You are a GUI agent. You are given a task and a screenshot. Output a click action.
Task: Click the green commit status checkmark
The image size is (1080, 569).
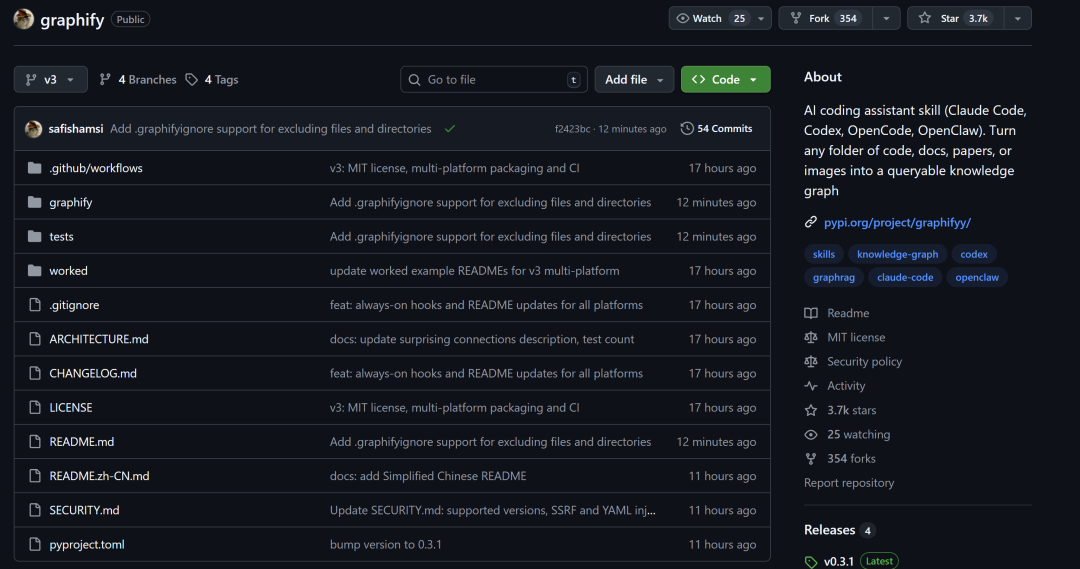click(x=450, y=129)
